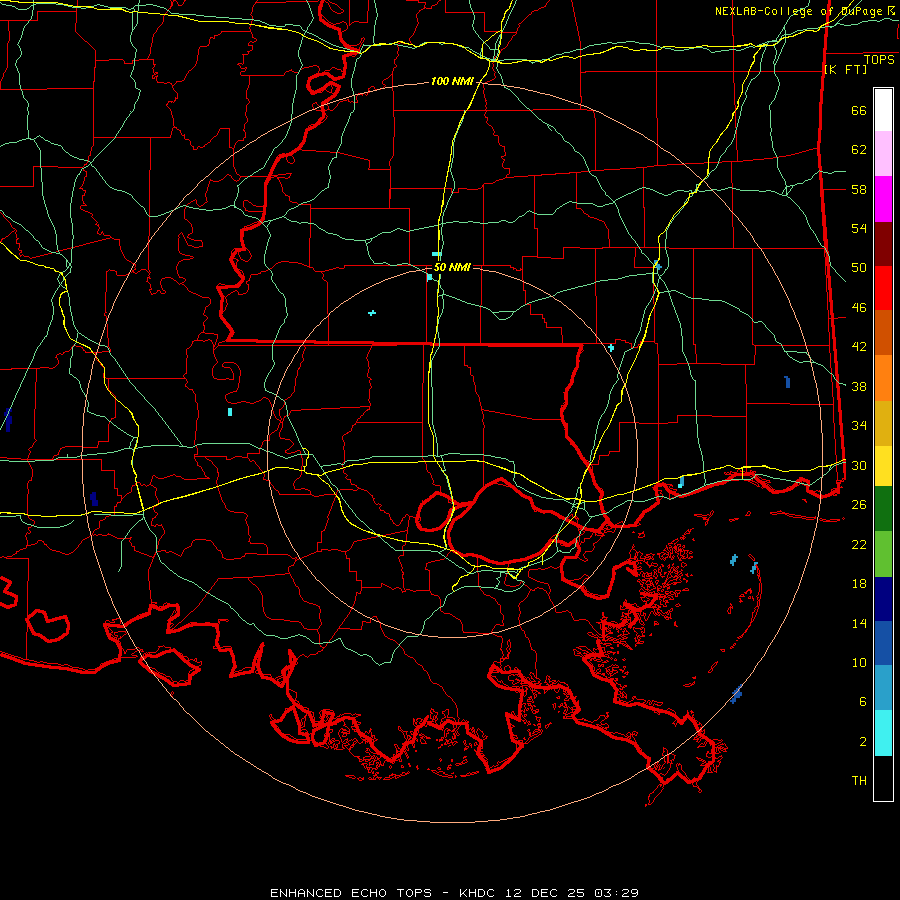Click the bright red legend color band
This screenshot has height=900, width=900.
click(x=883, y=288)
